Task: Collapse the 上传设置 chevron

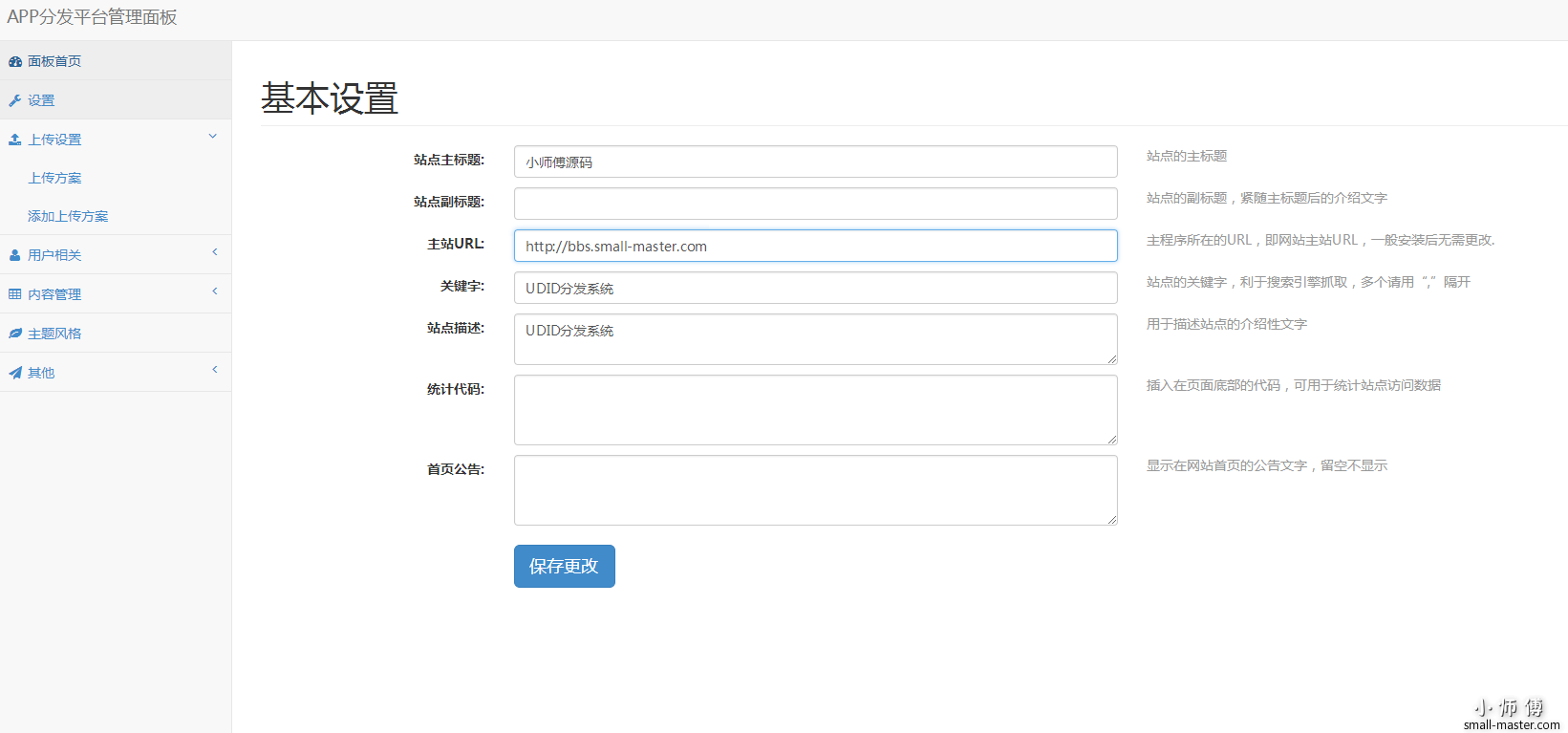Action: click(213, 137)
